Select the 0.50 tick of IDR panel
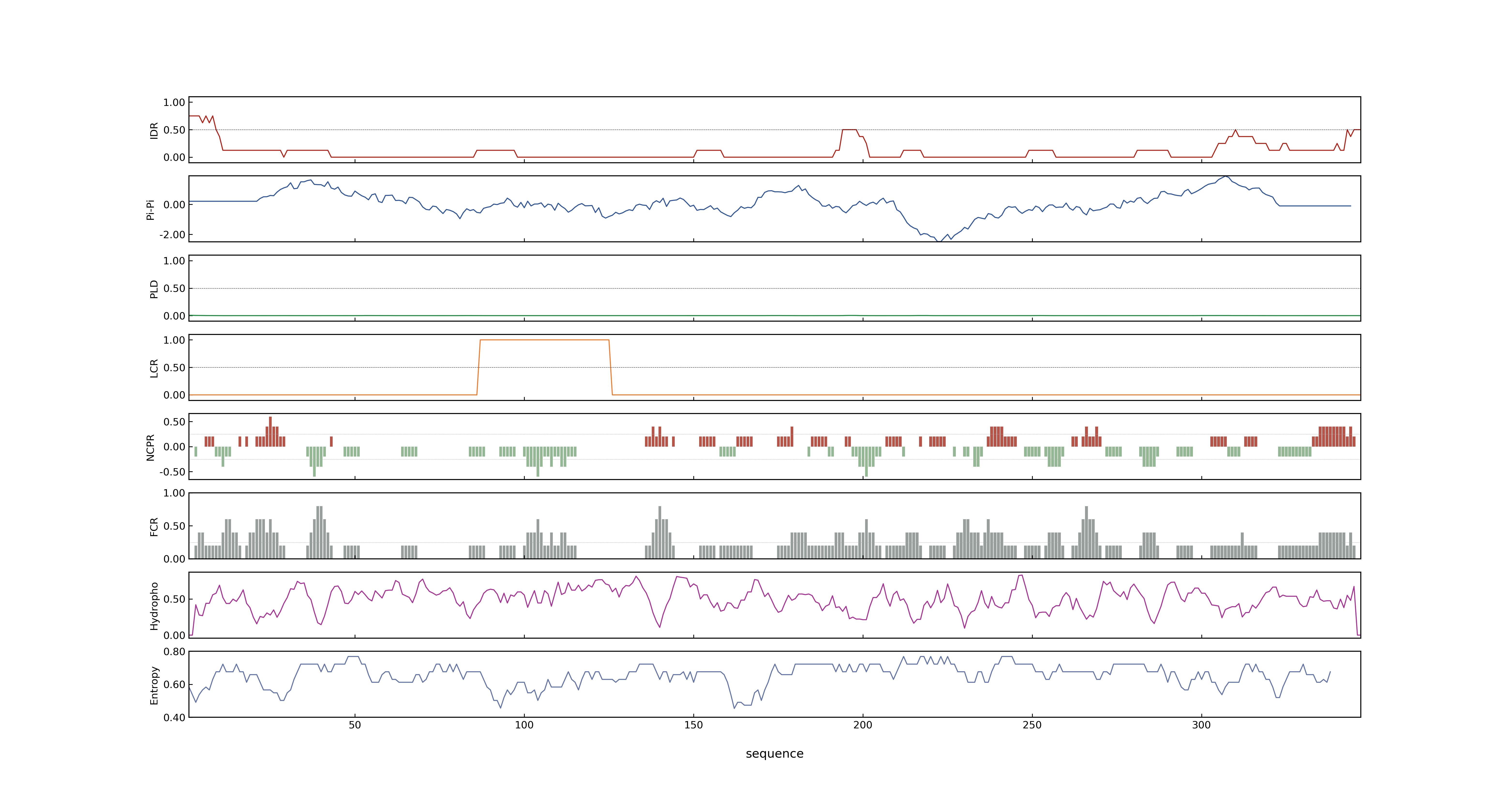This screenshot has height=806, width=1512. pyautogui.click(x=174, y=130)
